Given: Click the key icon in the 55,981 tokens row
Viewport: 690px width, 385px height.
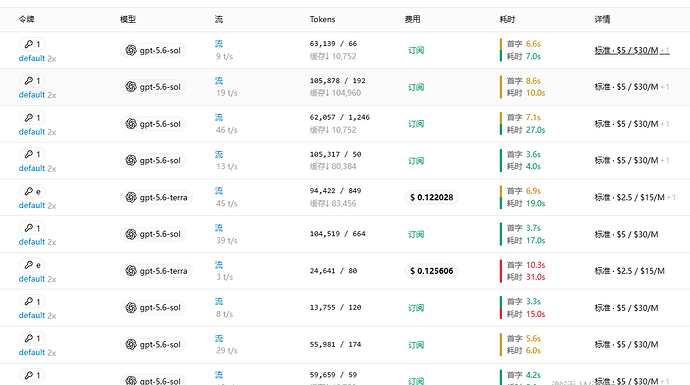Looking at the screenshot, I should click(x=29, y=338).
